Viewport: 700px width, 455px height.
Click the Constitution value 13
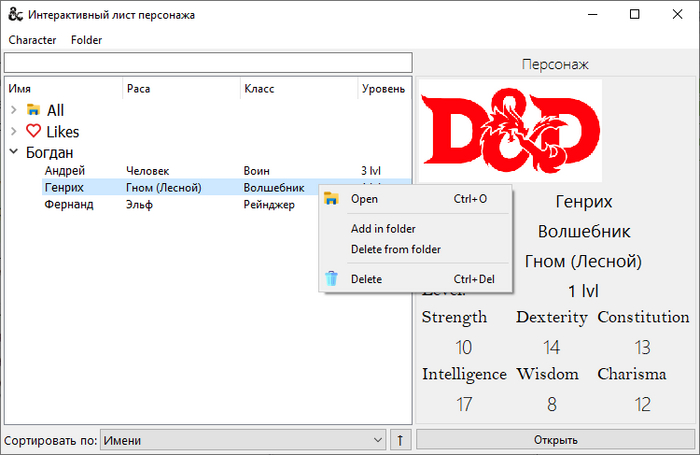(x=642, y=347)
